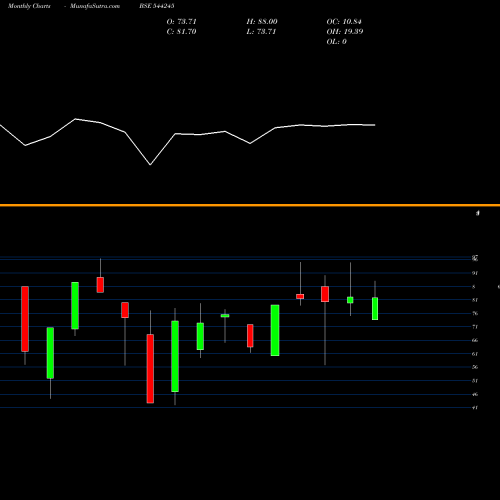
Task: Click the 61 price axis label
Action: coord(475,354)
